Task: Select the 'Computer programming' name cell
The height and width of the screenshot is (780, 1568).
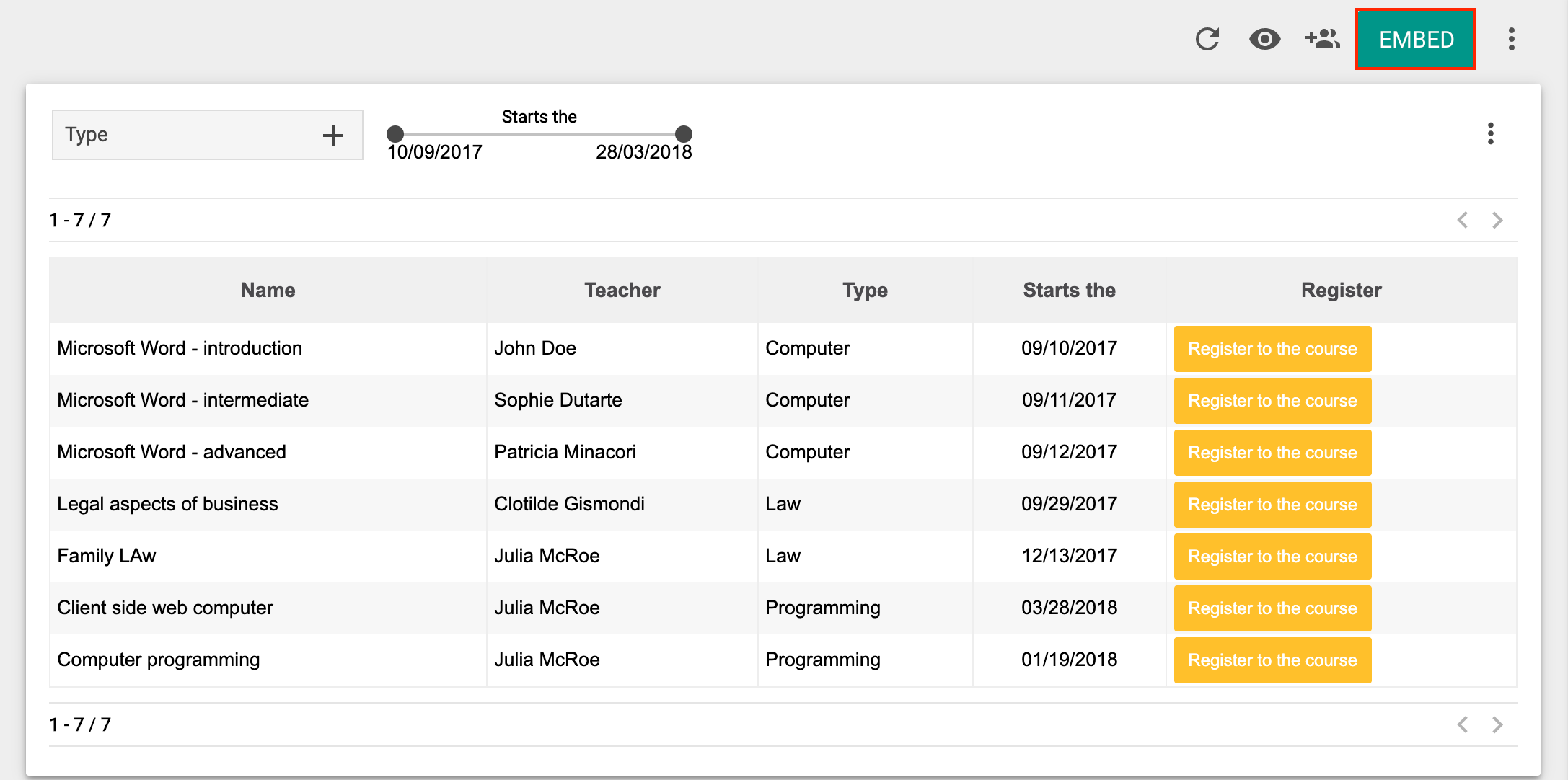Action: pos(268,660)
